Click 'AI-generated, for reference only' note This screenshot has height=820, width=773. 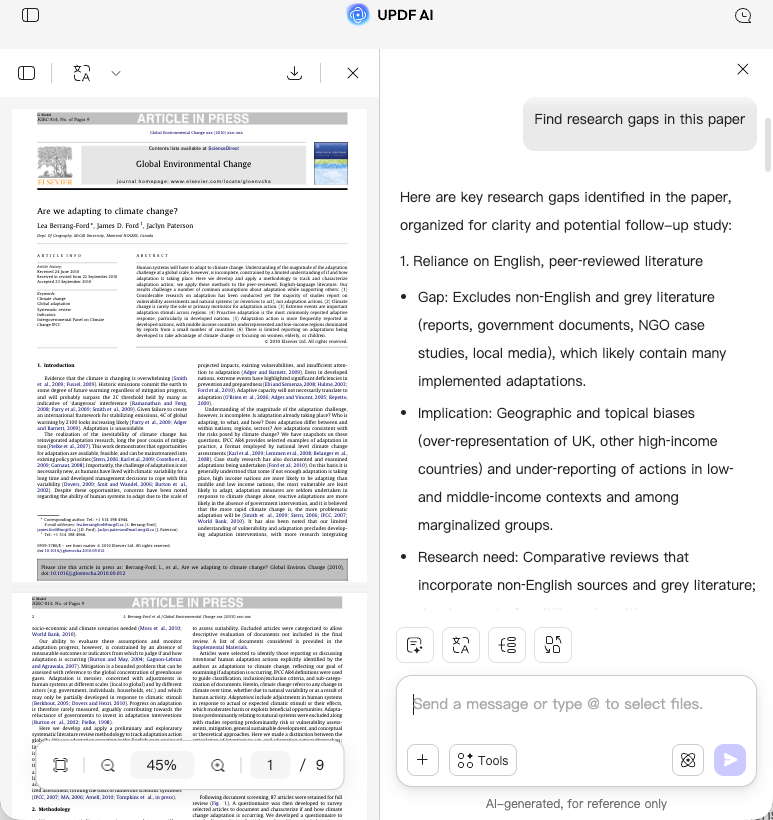pyautogui.click(x=576, y=803)
